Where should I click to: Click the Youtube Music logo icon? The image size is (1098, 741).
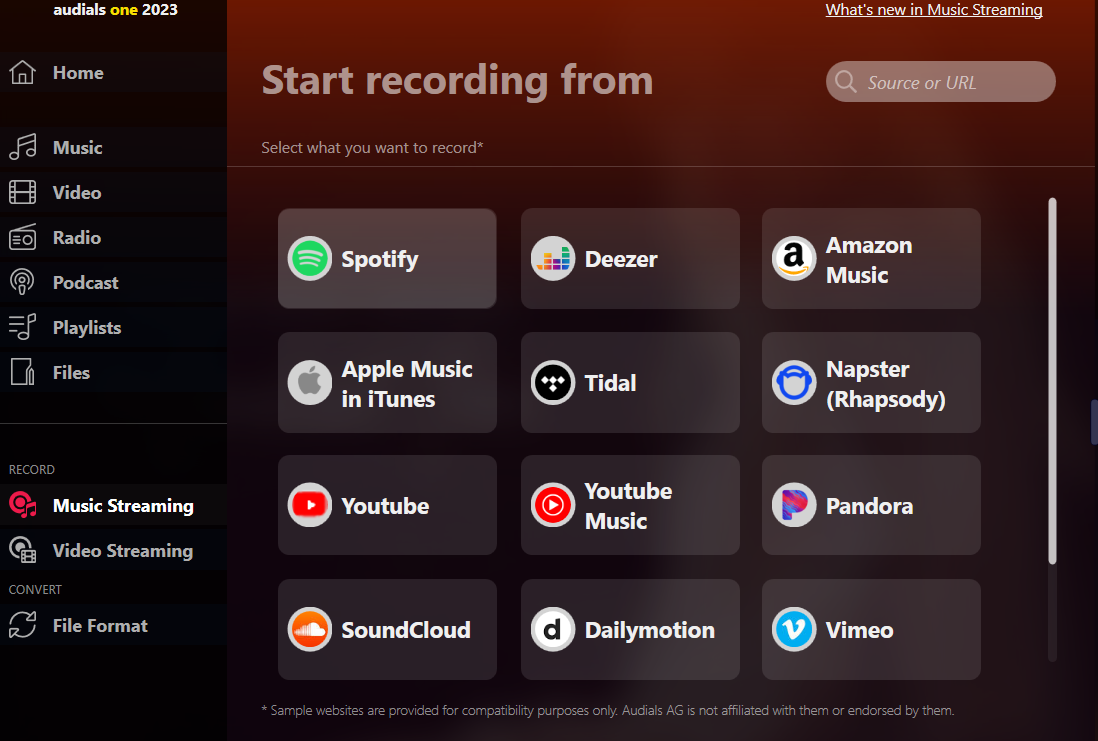pos(553,505)
